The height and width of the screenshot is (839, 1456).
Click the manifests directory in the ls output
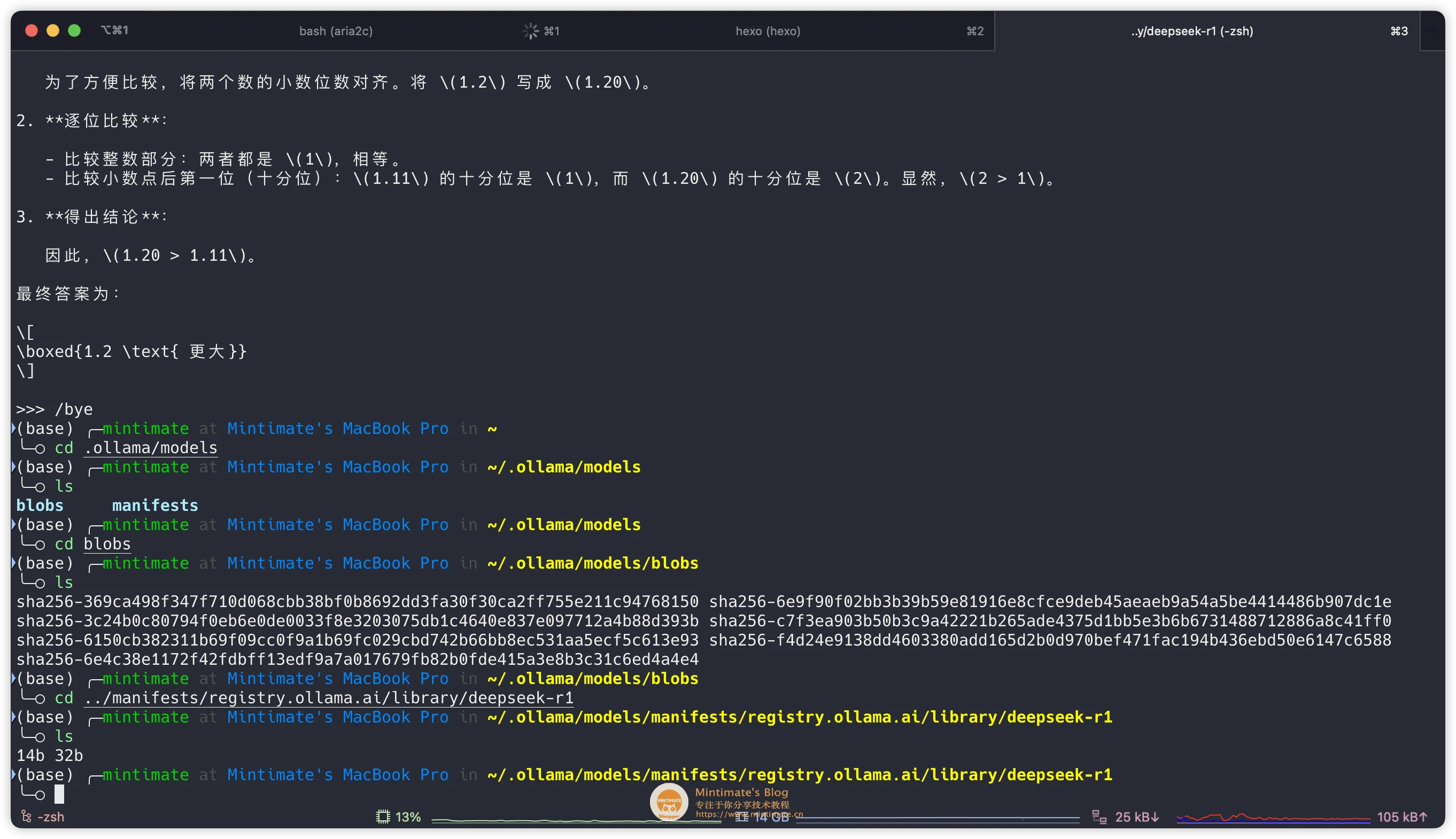155,506
